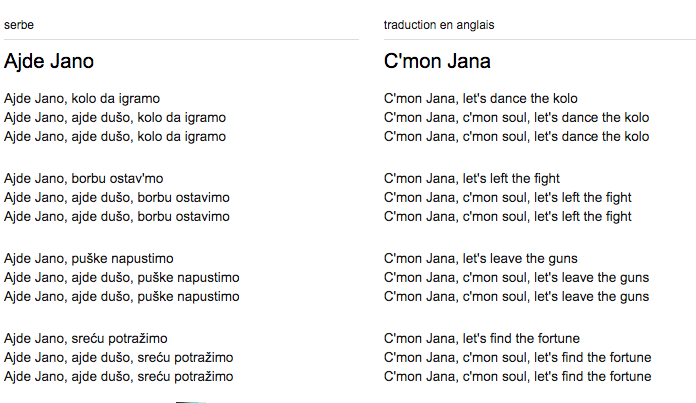
Task: Click the line 'C'mon Jana, let's dance the kolo'
Action: [481, 99]
